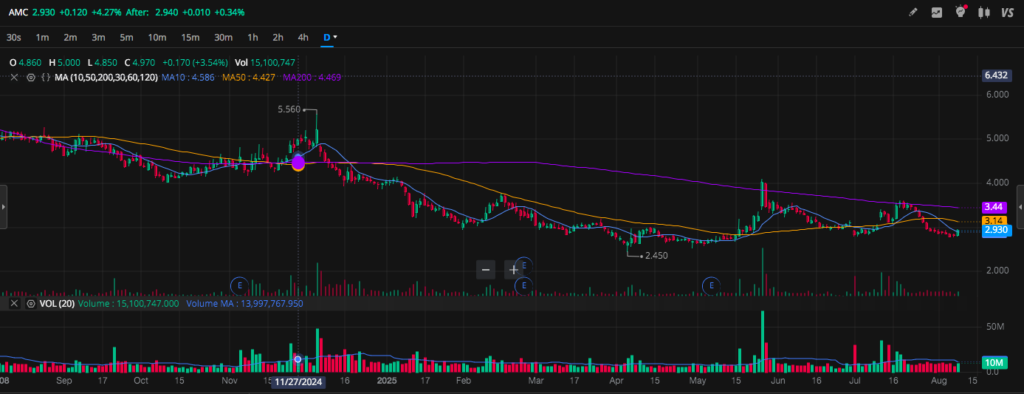
Task: Expand the right side panel arrow
Action: coord(1020,206)
